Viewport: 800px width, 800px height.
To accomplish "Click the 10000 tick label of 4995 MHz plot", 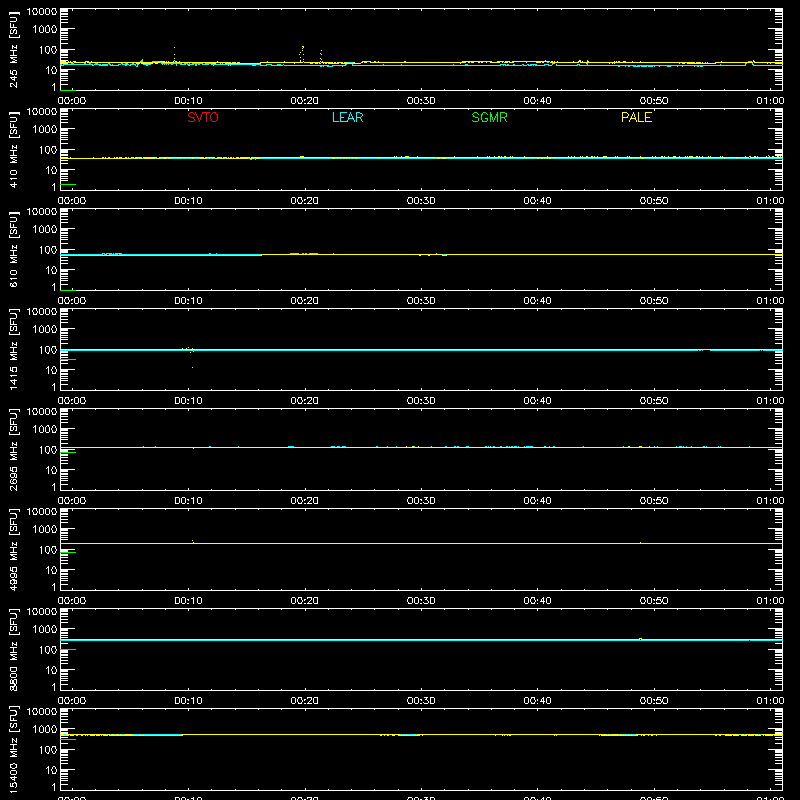I will (x=42, y=512).
